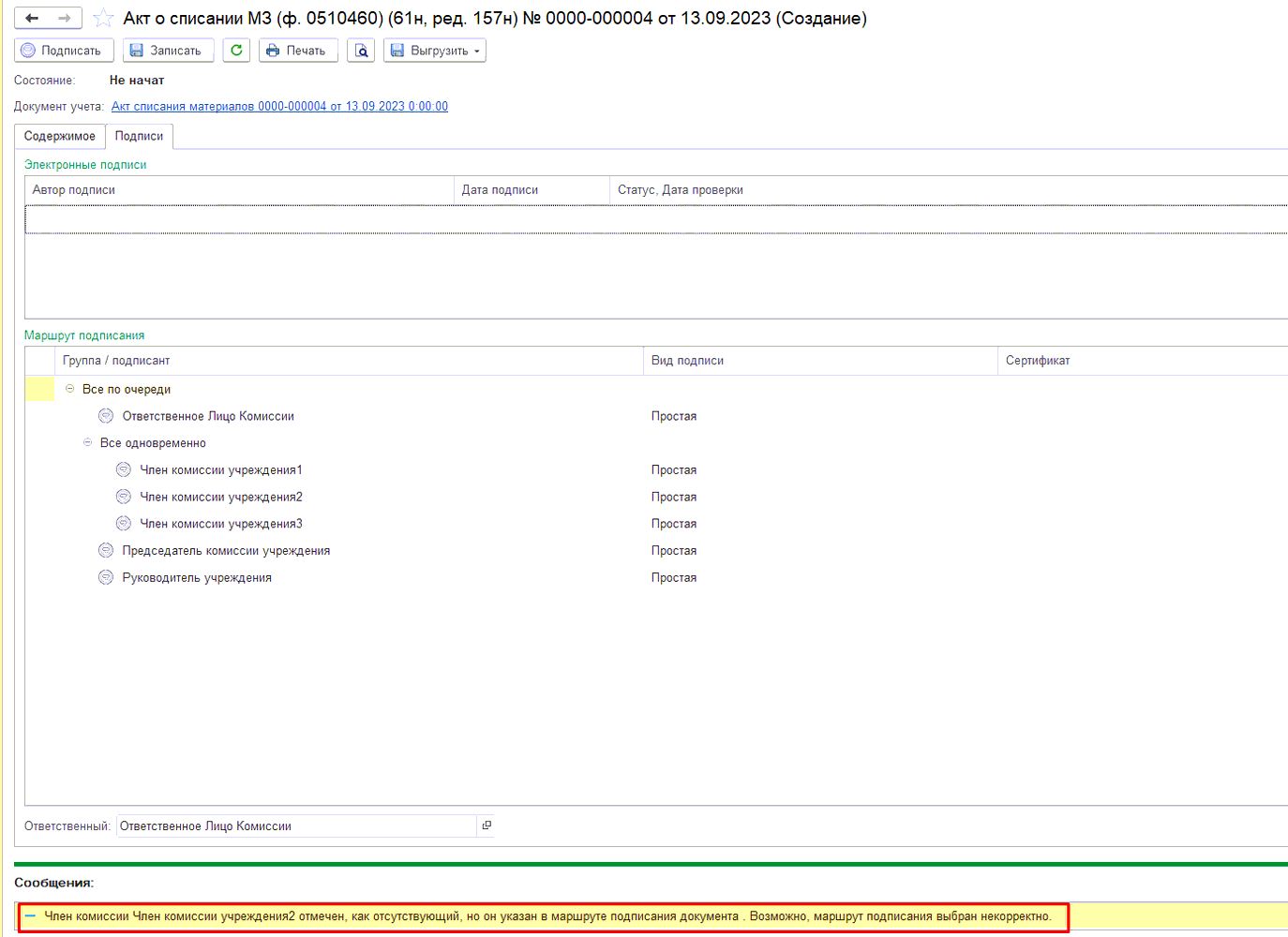
Task: Collapse the Все одновременно group
Action: [x=87, y=443]
